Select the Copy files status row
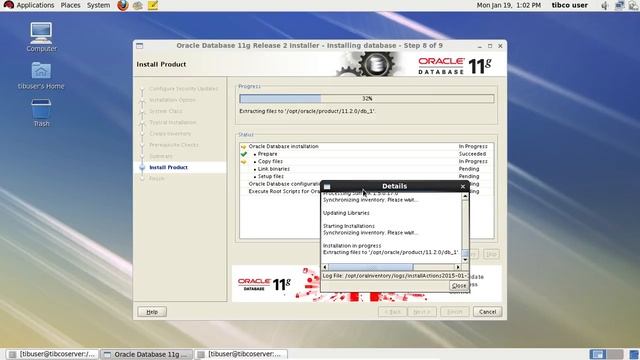This screenshot has height=360, width=640. 366,161
